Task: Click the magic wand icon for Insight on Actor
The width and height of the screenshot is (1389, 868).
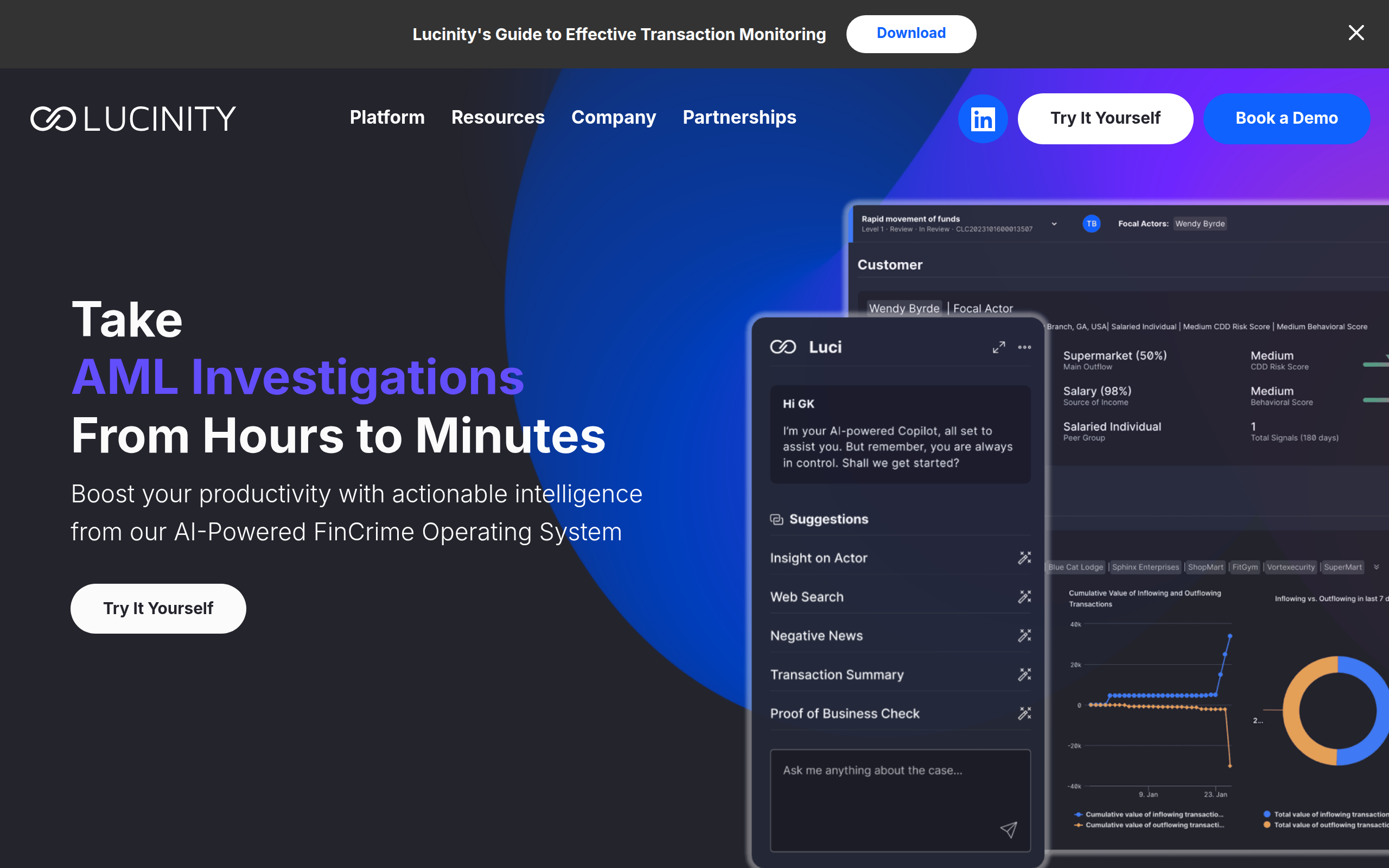Action: point(1024,558)
